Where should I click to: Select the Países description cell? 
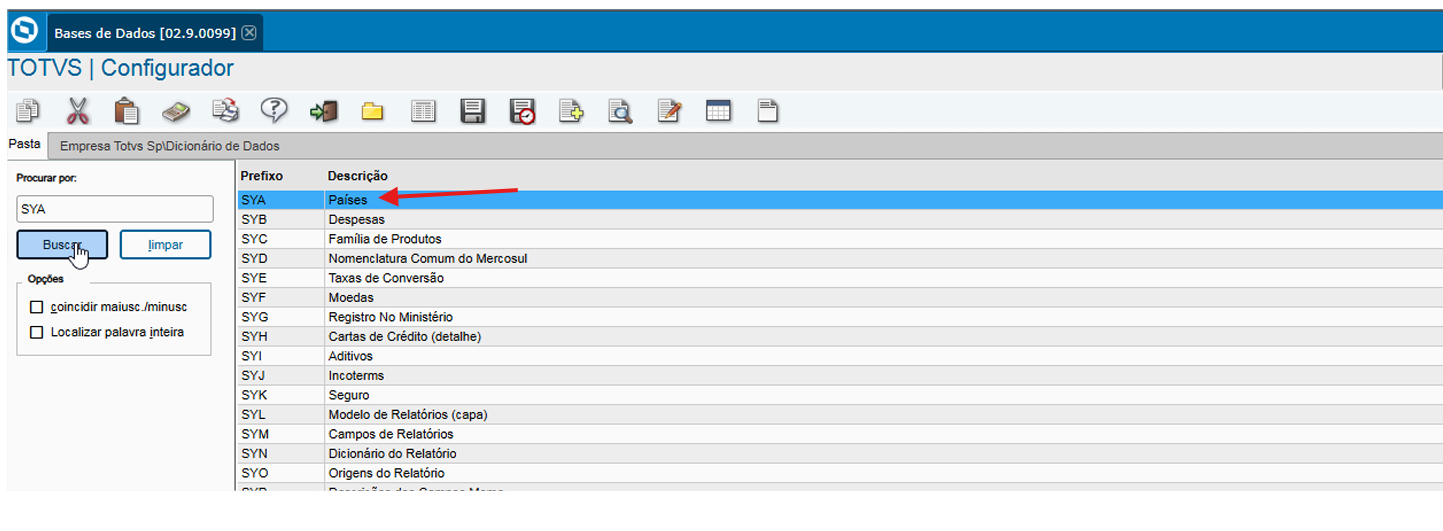tap(884, 200)
